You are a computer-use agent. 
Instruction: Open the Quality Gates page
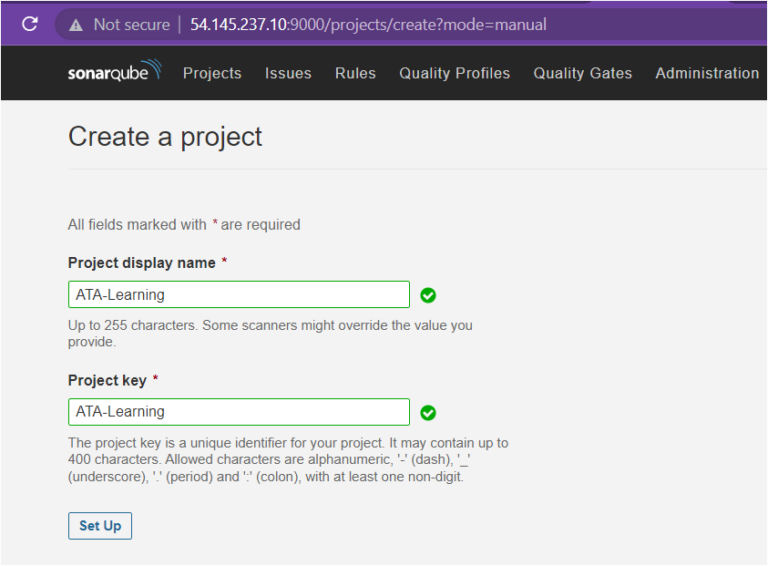click(x=582, y=73)
